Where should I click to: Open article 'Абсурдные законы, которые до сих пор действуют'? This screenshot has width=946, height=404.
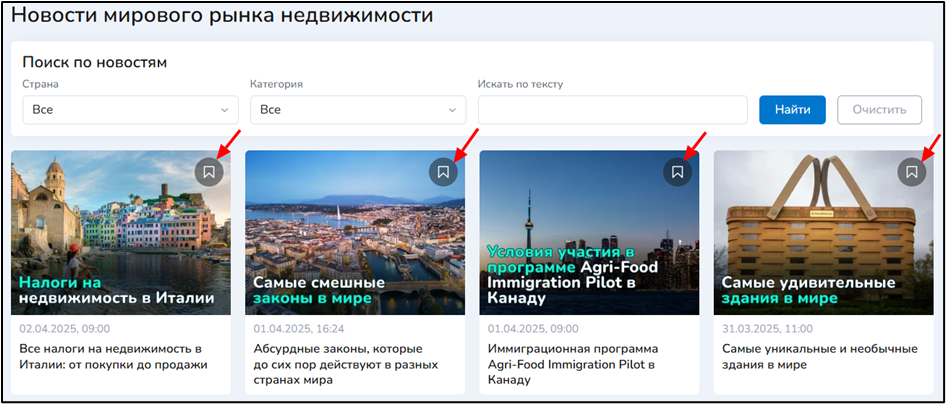[x=346, y=365]
